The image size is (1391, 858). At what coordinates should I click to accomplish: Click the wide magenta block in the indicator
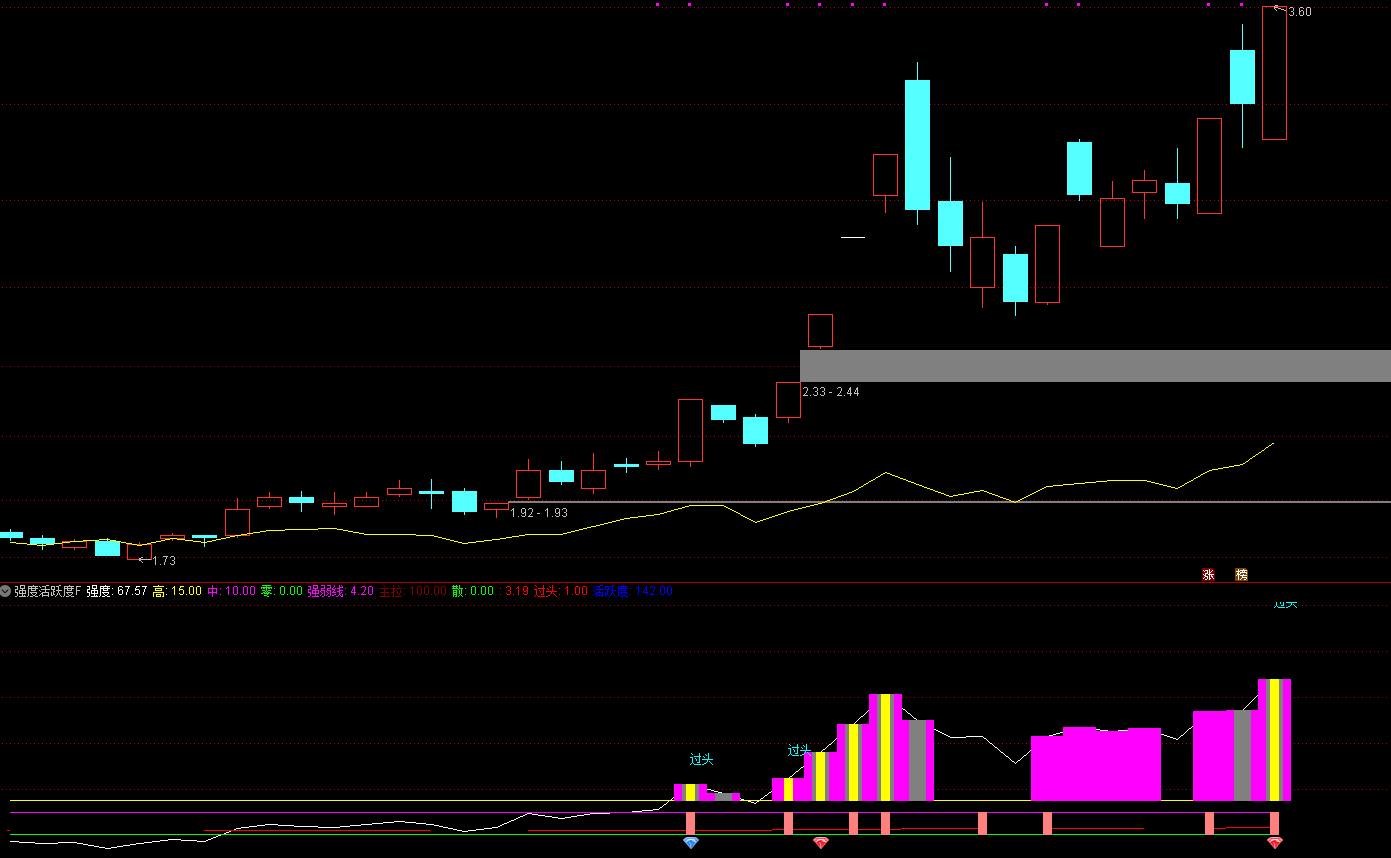coord(1096,765)
